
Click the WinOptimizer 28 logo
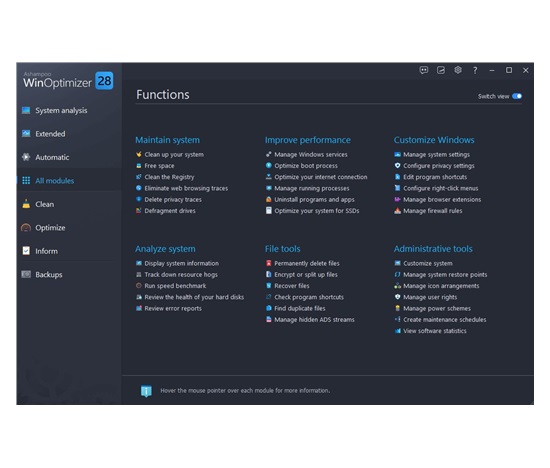[68, 80]
